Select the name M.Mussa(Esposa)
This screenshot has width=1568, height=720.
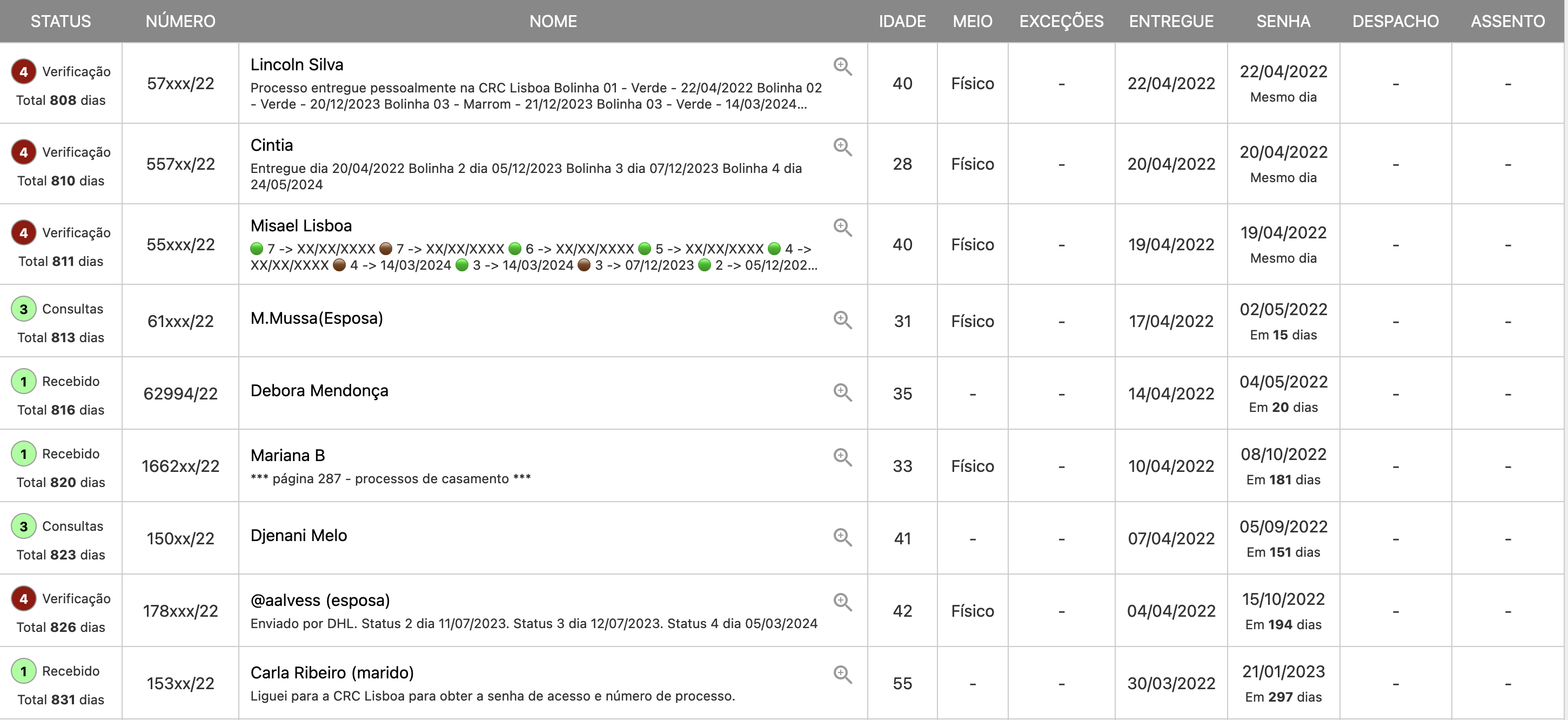(317, 318)
